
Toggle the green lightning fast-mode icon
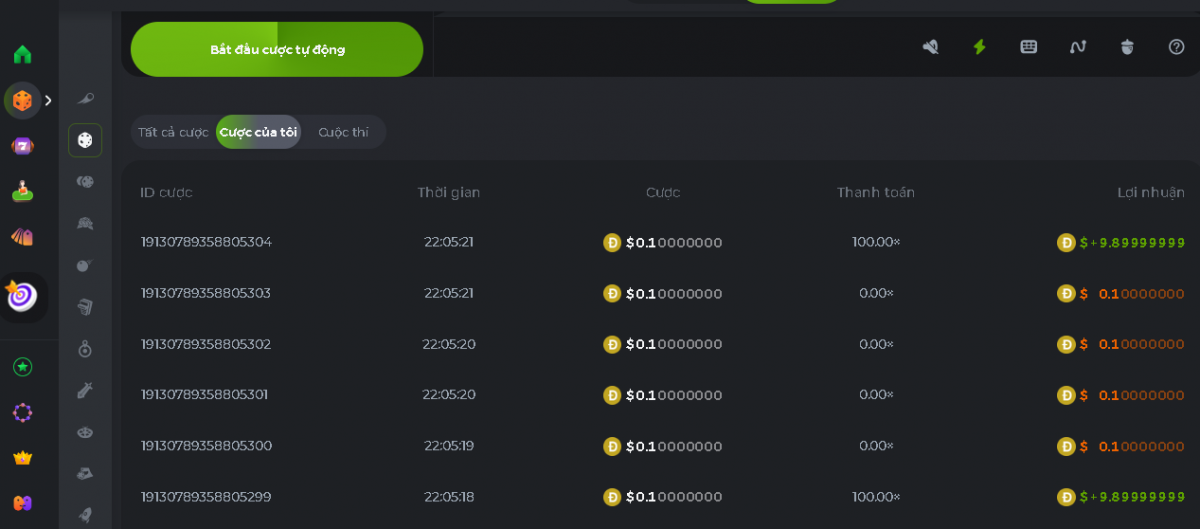pyautogui.click(x=979, y=47)
